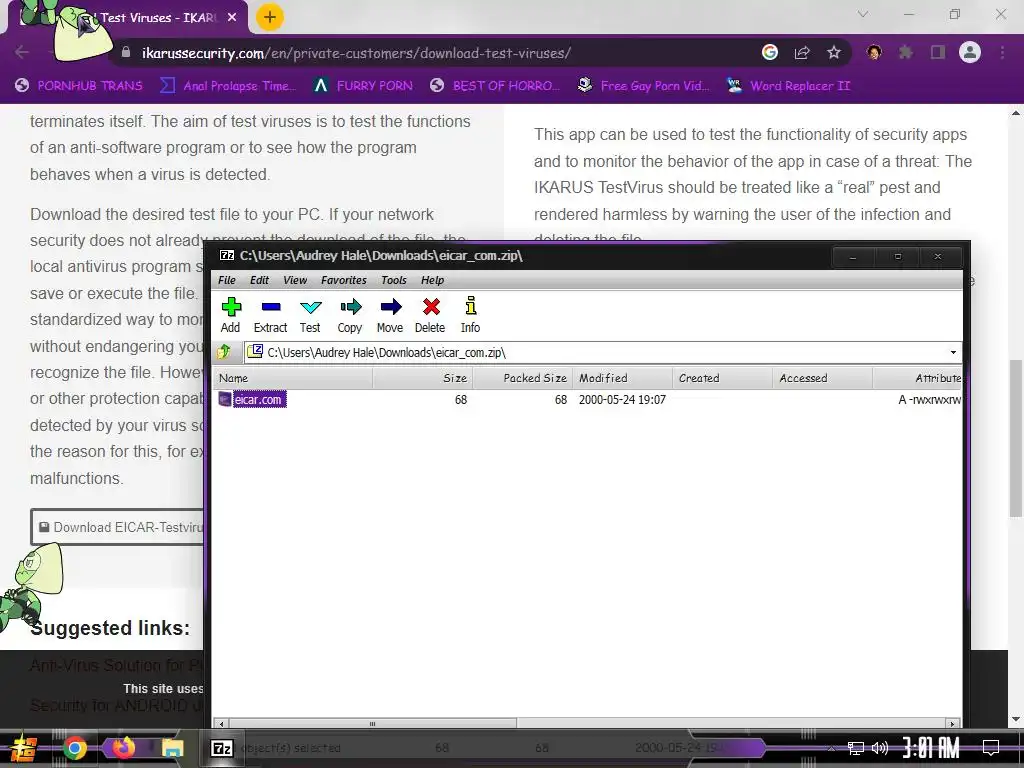1024x768 pixels.
Task: Click the 7-Zip horizontal scrollbar thumb
Action: click(372, 724)
